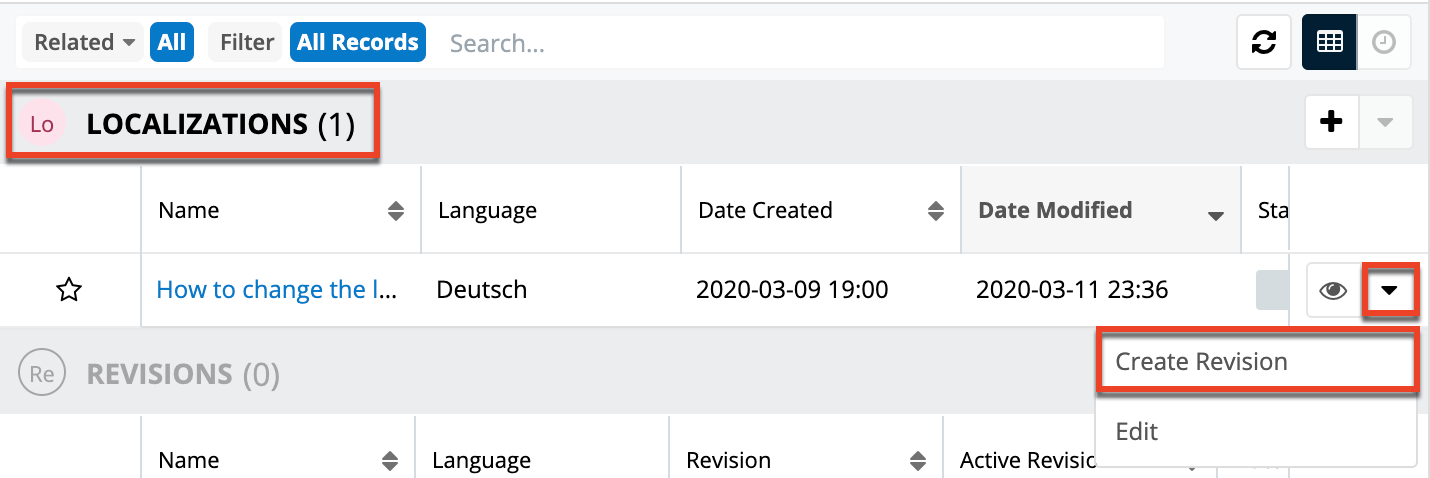Click the plus icon to add localization
The height and width of the screenshot is (478, 1430).
click(1331, 122)
